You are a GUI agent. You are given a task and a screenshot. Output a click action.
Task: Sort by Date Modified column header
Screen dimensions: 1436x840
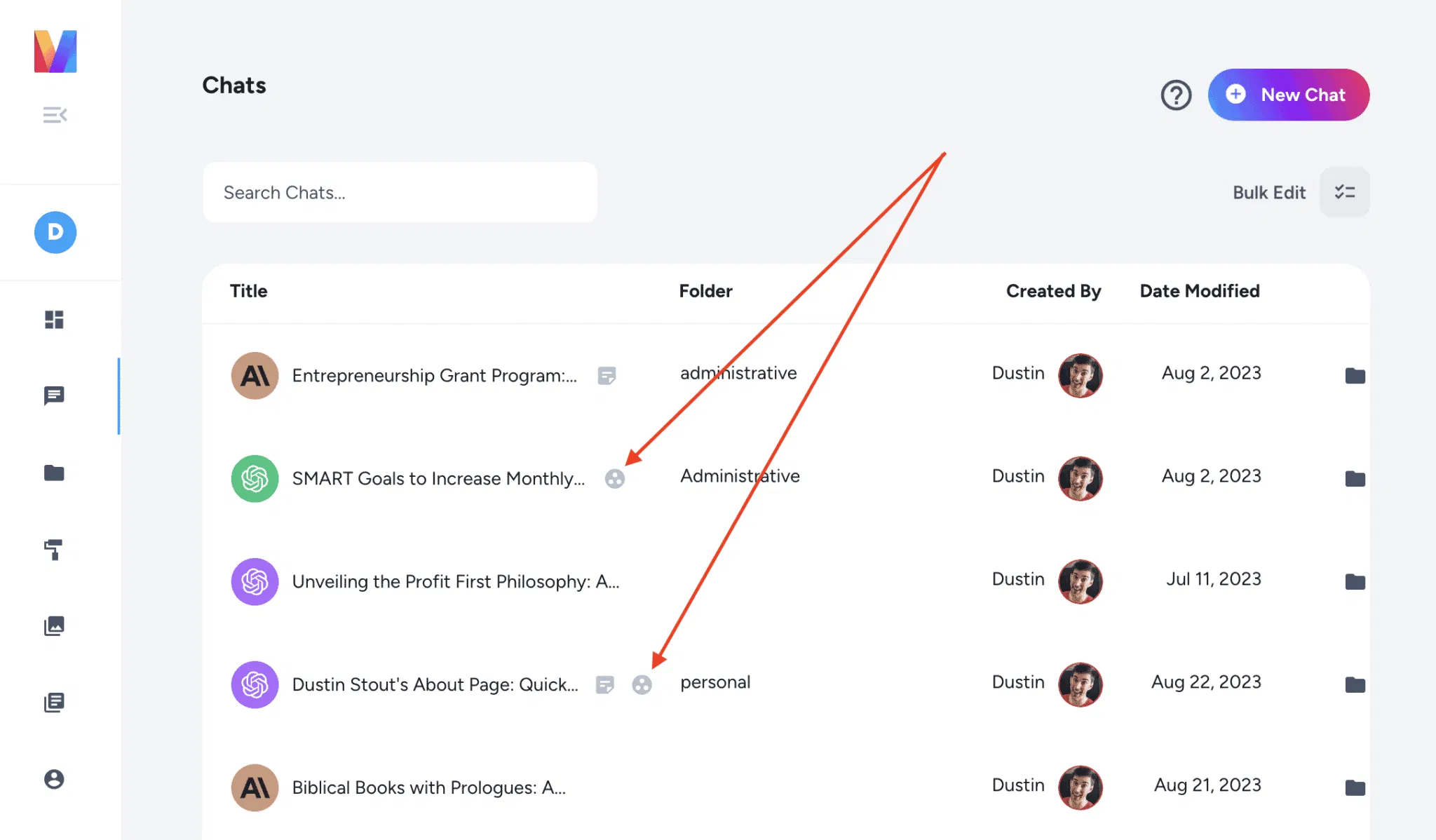pos(1199,291)
